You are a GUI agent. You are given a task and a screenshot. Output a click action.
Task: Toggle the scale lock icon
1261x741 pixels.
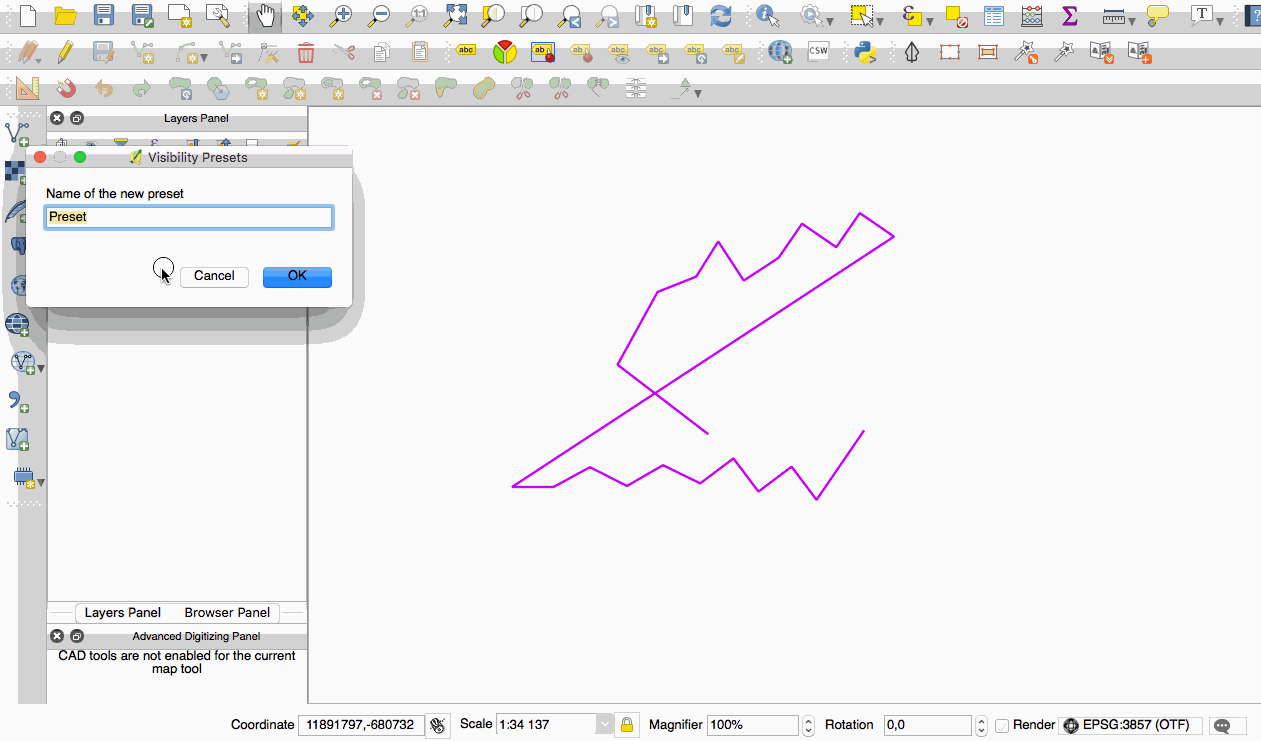coord(627,725)
